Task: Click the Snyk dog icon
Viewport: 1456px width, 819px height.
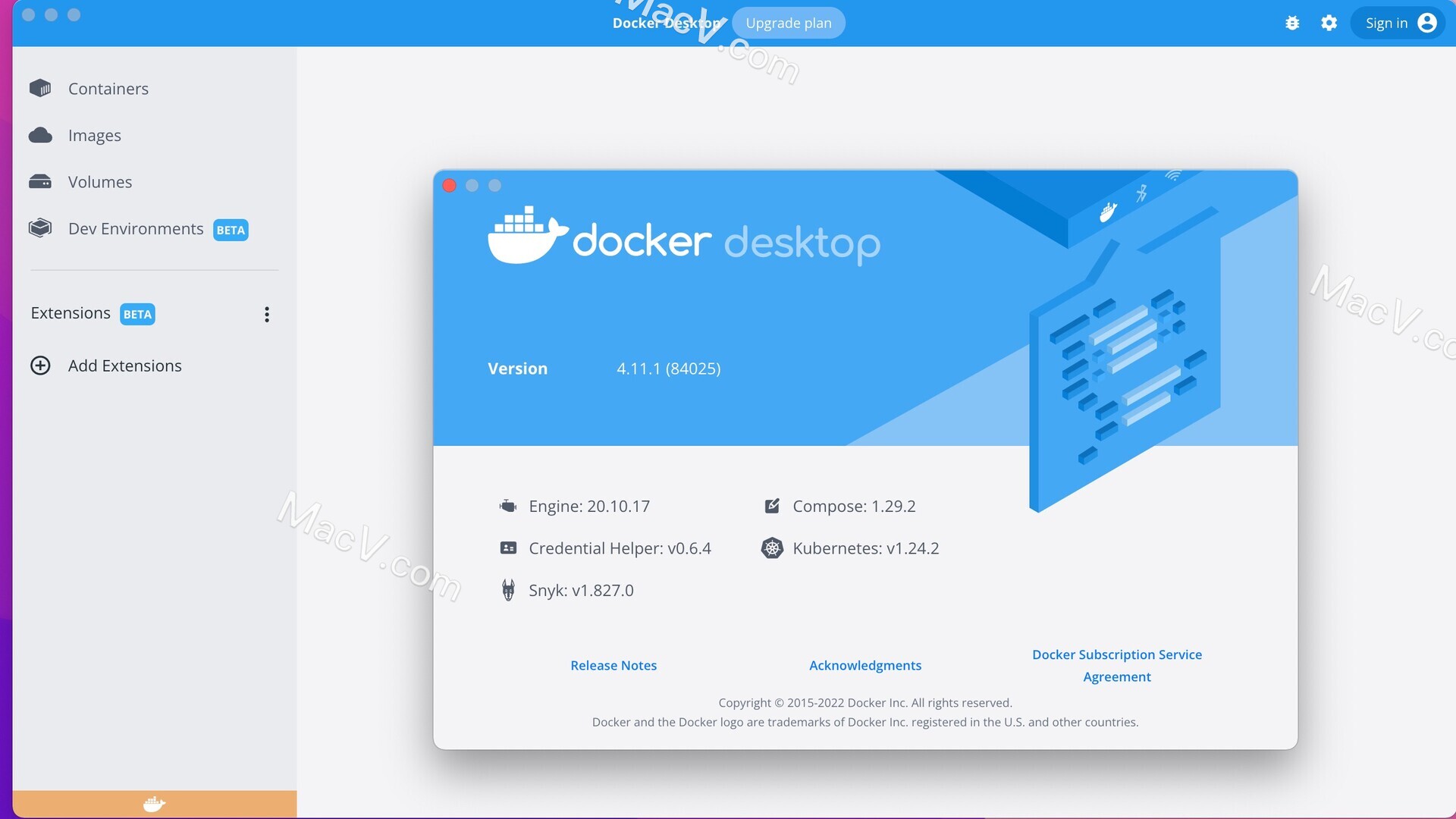Action: pos(508,590)
